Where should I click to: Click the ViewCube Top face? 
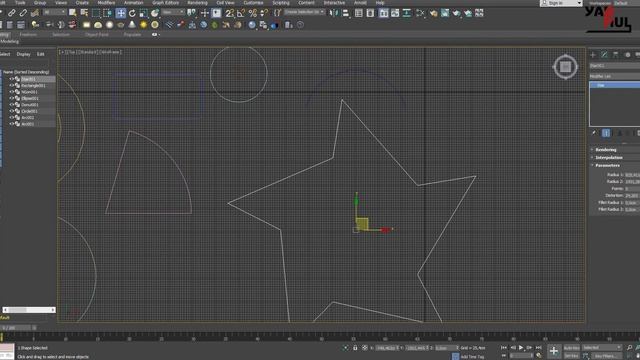(565, 67)
